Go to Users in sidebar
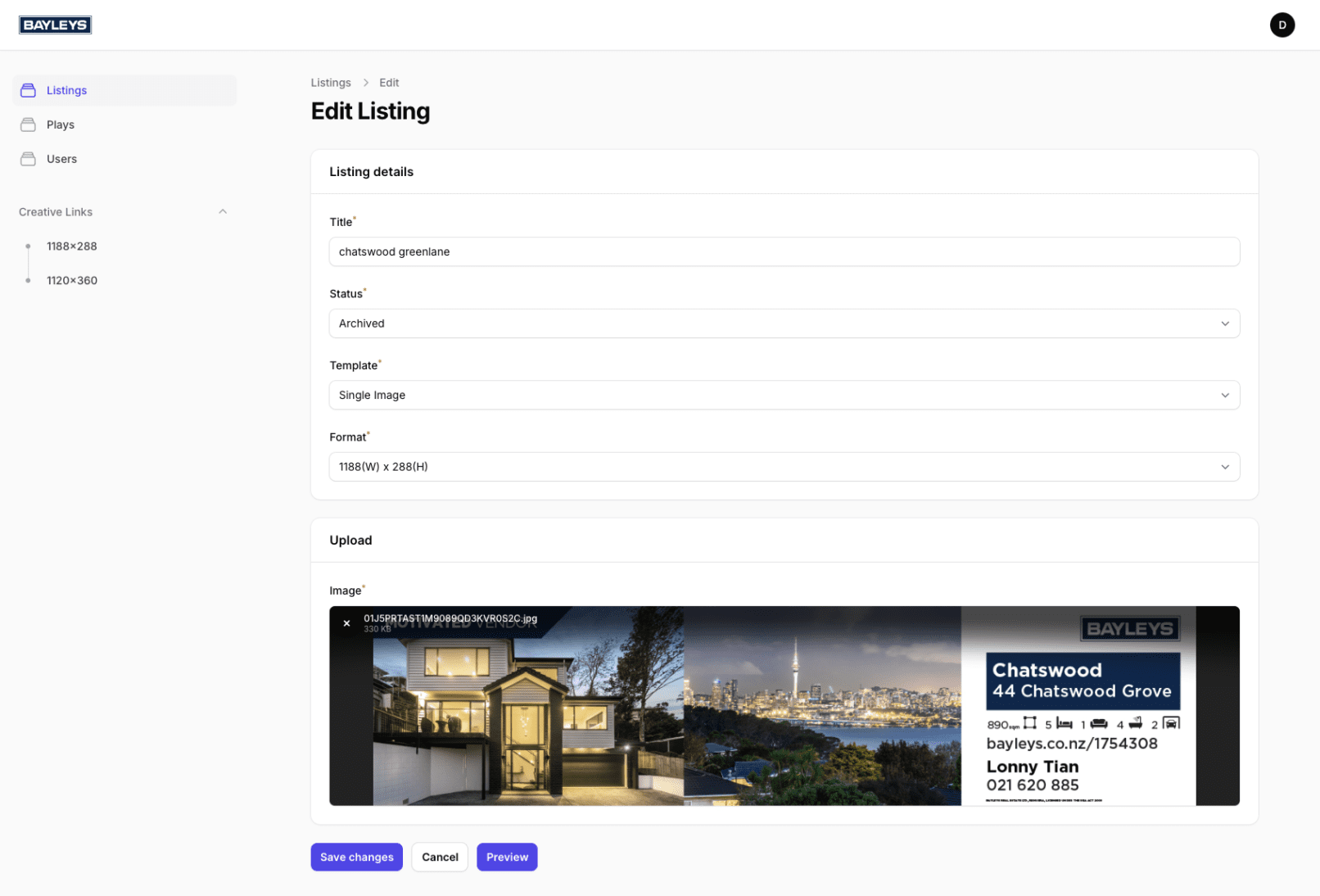Viewport: 1320px width, 896px height. (x=61, y=159)
